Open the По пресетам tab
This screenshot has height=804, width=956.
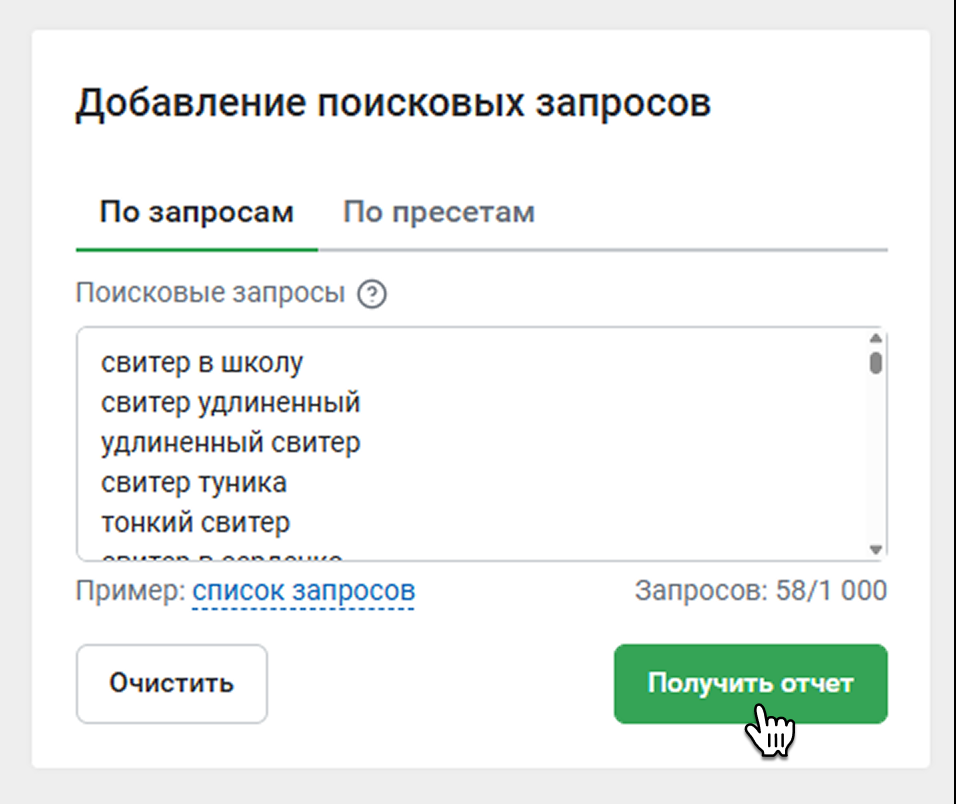[439, 213]
